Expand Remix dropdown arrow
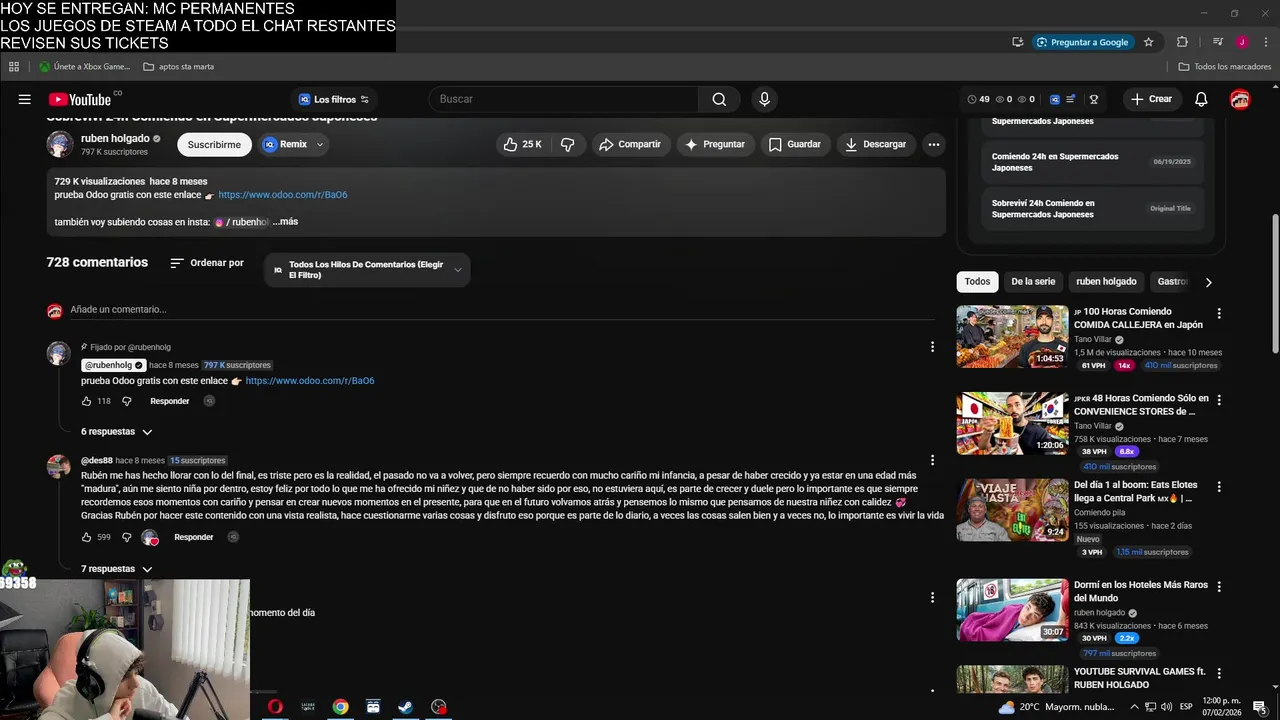This screenshot has width=1280, height=720. (x=320, y=144)
